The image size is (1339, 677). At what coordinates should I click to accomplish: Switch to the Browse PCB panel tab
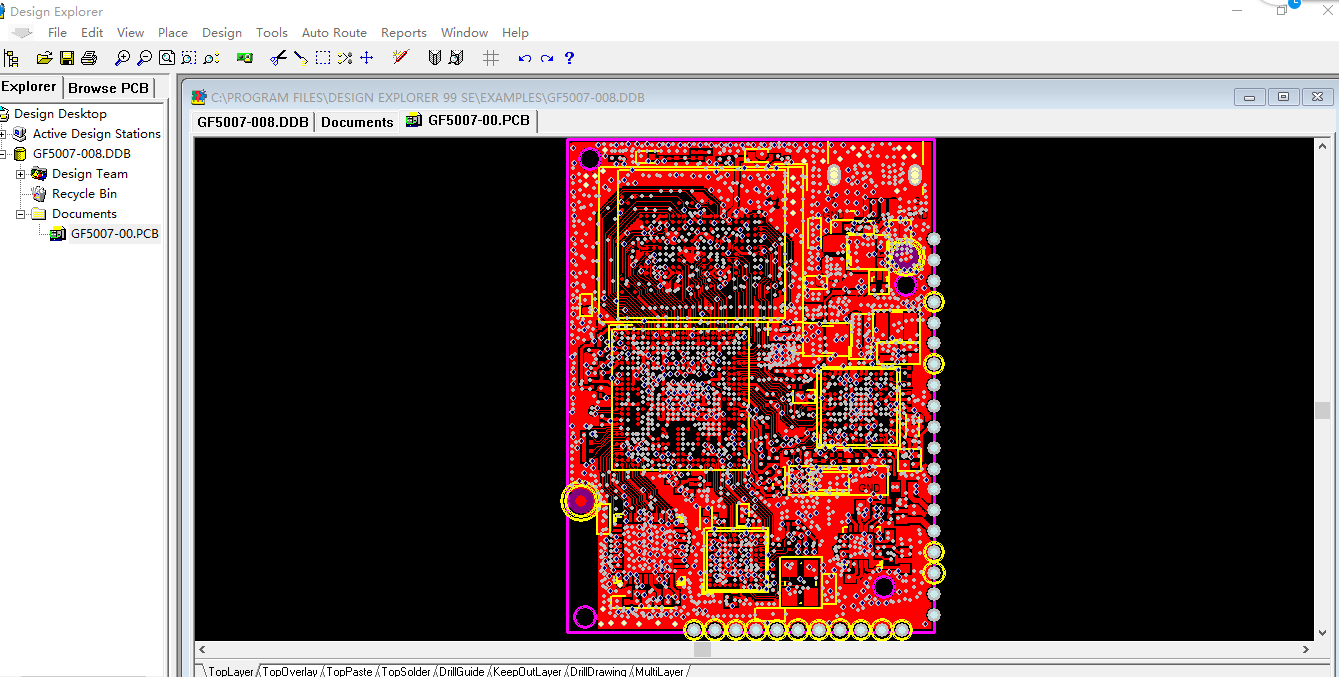click(108, 88)
